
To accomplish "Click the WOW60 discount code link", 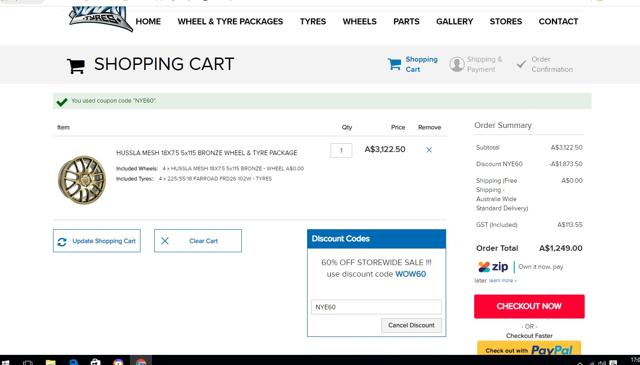I will pos(411,274).
